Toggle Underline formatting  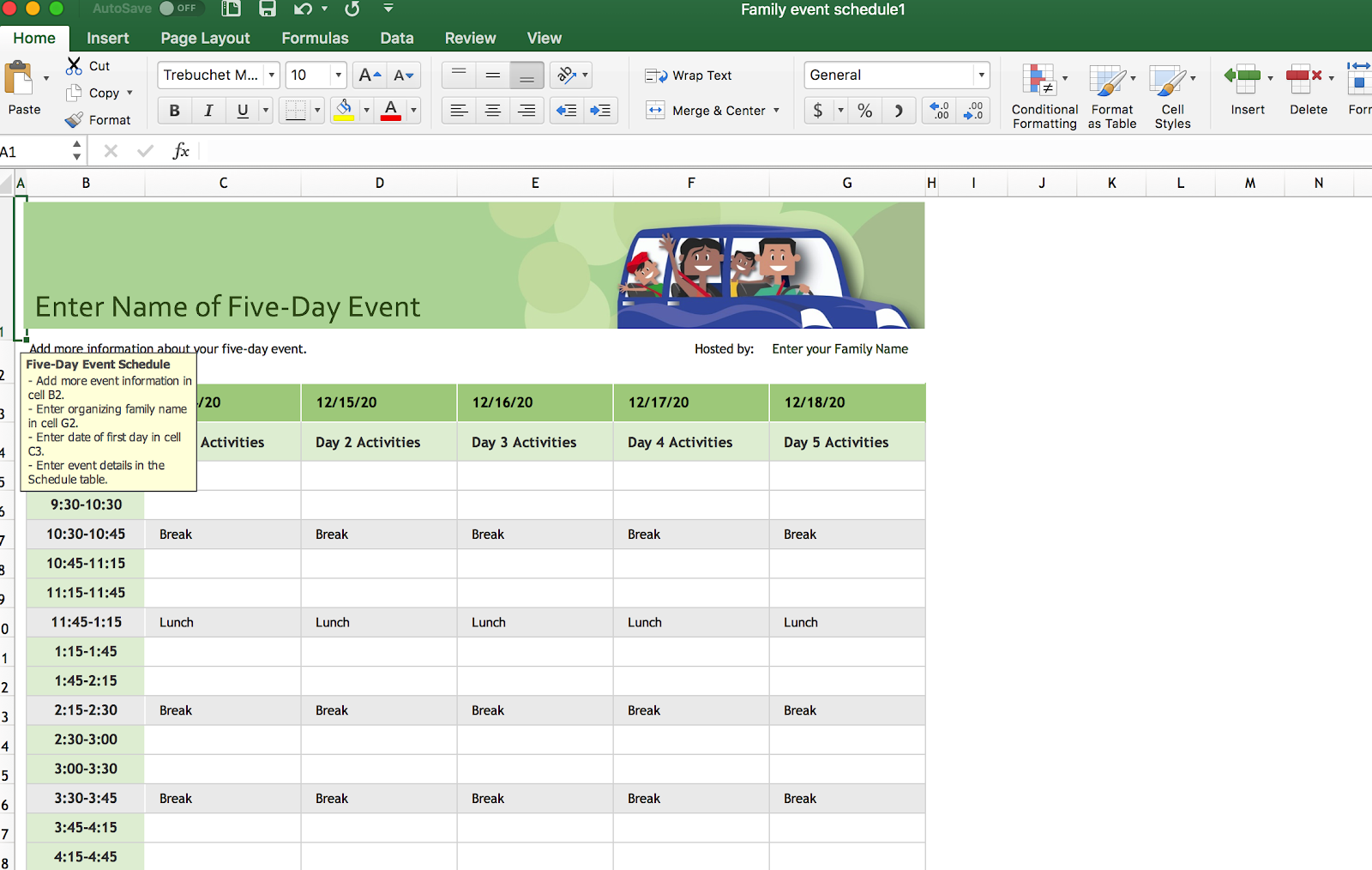click(243, 111)
